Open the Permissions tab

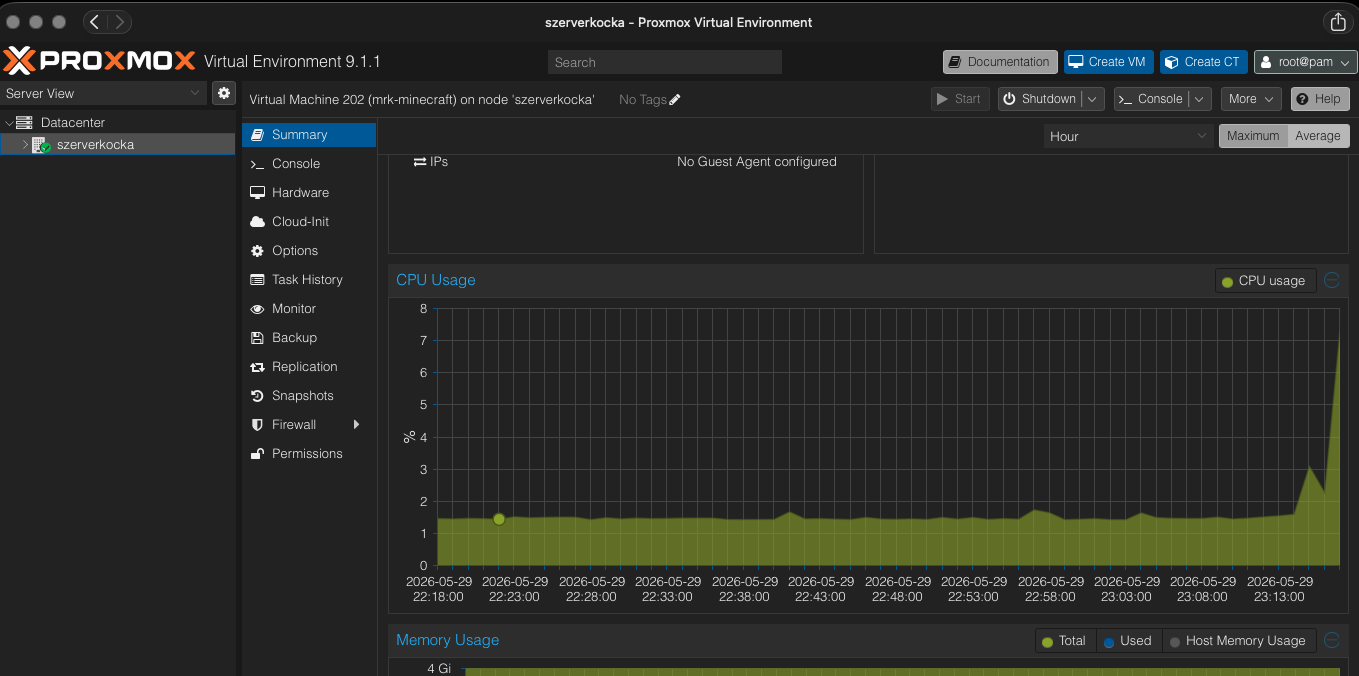pos(309,454)
